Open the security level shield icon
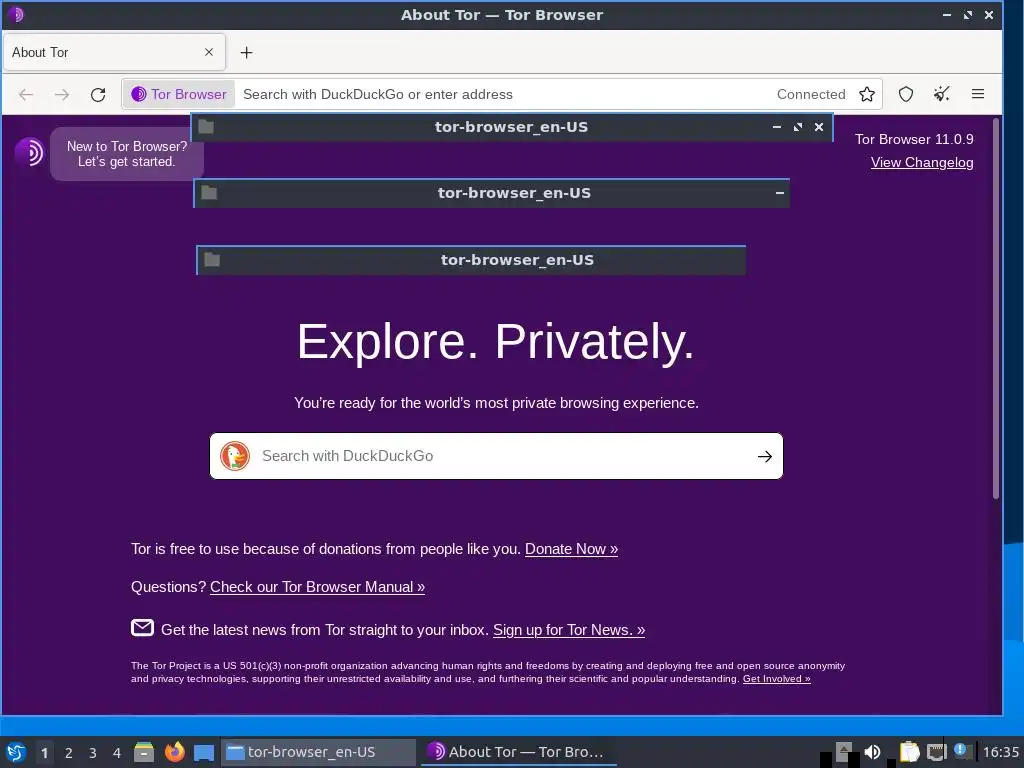 point(906,95)
